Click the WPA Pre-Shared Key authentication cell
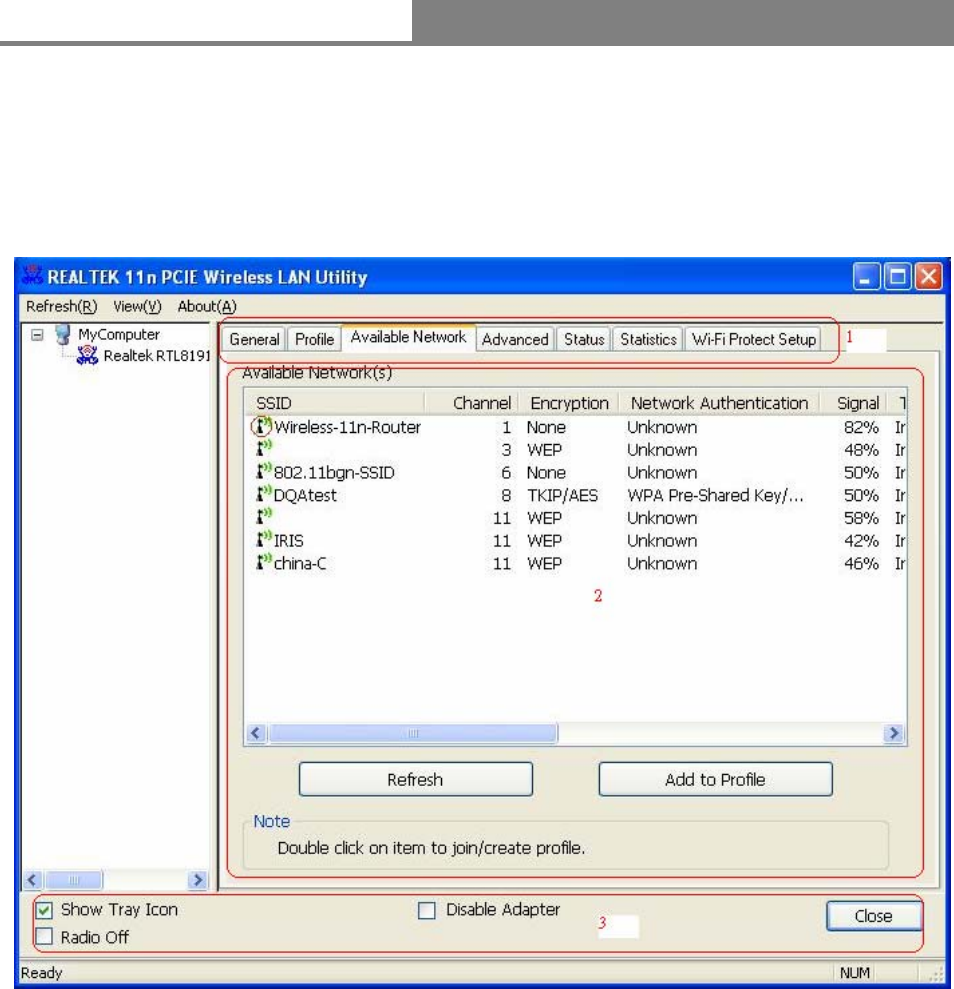This screenshot has height=989, width=954. point(716,496)
